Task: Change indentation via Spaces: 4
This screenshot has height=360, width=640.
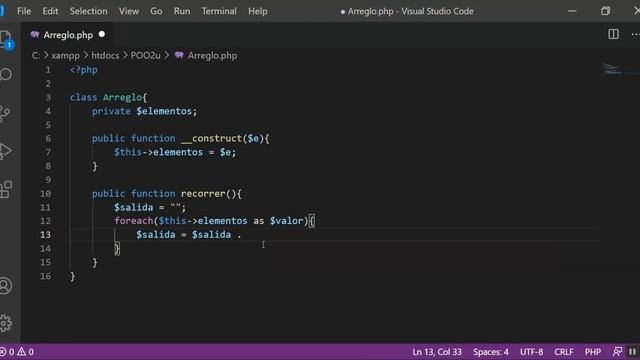Action: (491, 351)
